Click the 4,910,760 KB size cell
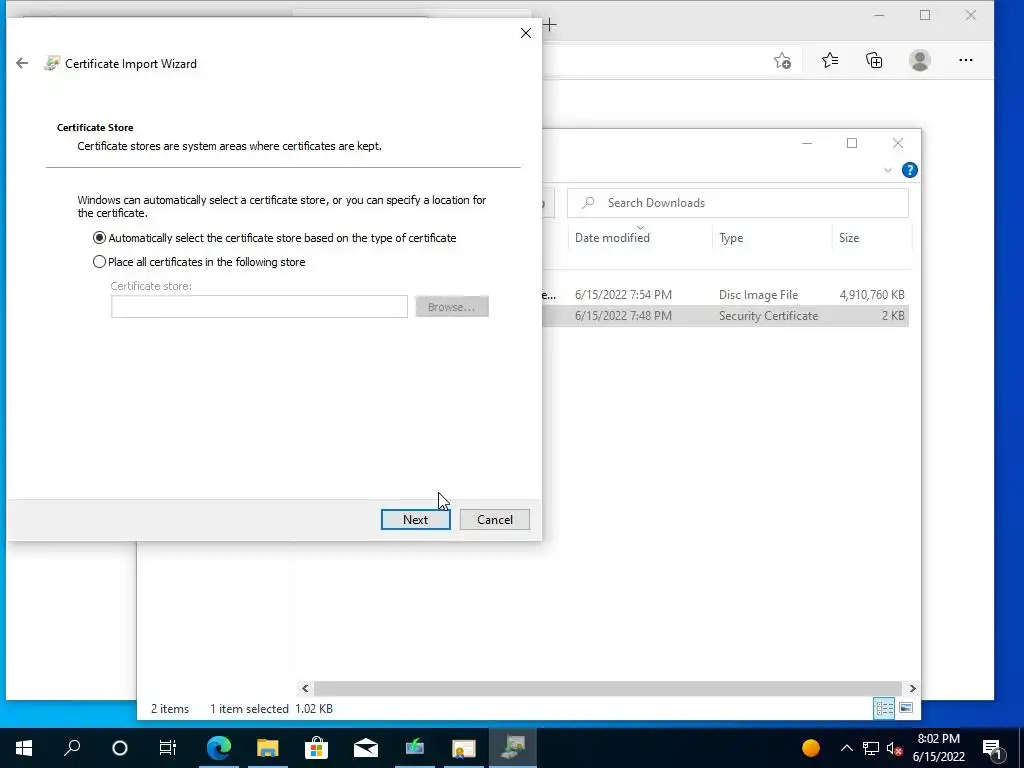The height and width of the screenshot is (768, 1024). (x=872, y=295)
